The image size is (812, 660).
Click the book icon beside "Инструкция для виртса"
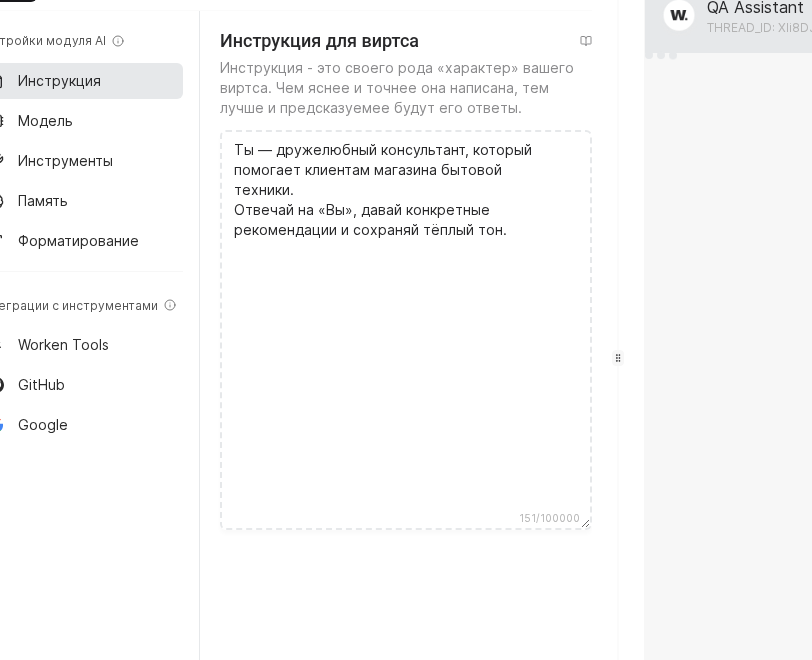(586, 40)
